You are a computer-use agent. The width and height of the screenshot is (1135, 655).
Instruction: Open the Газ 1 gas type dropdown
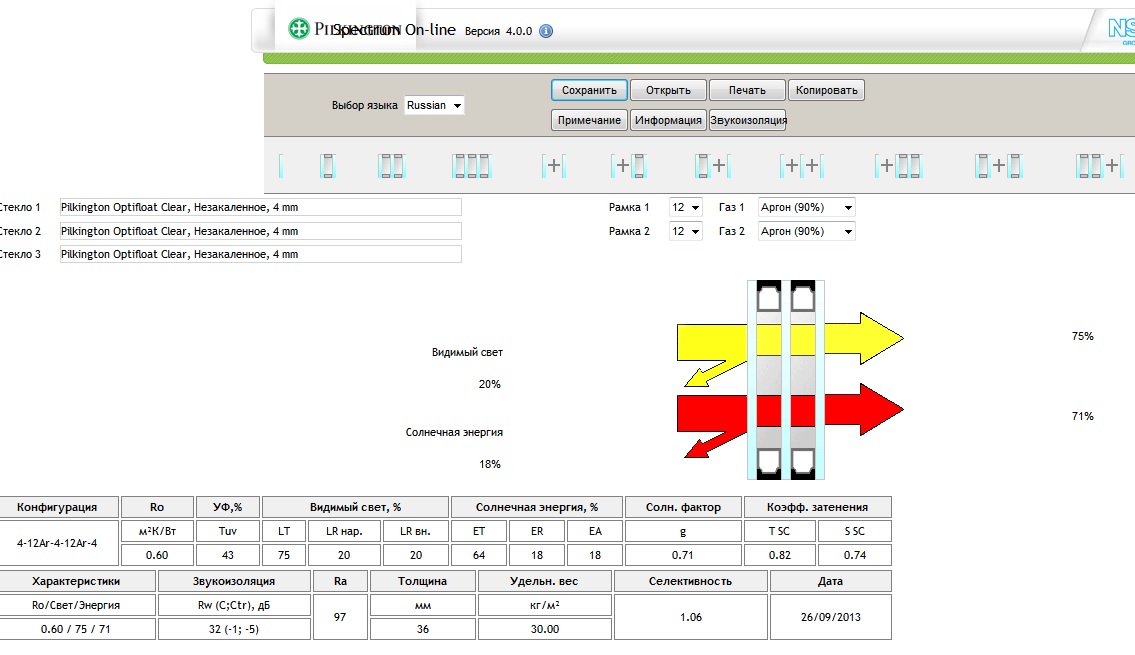point(806,208)
